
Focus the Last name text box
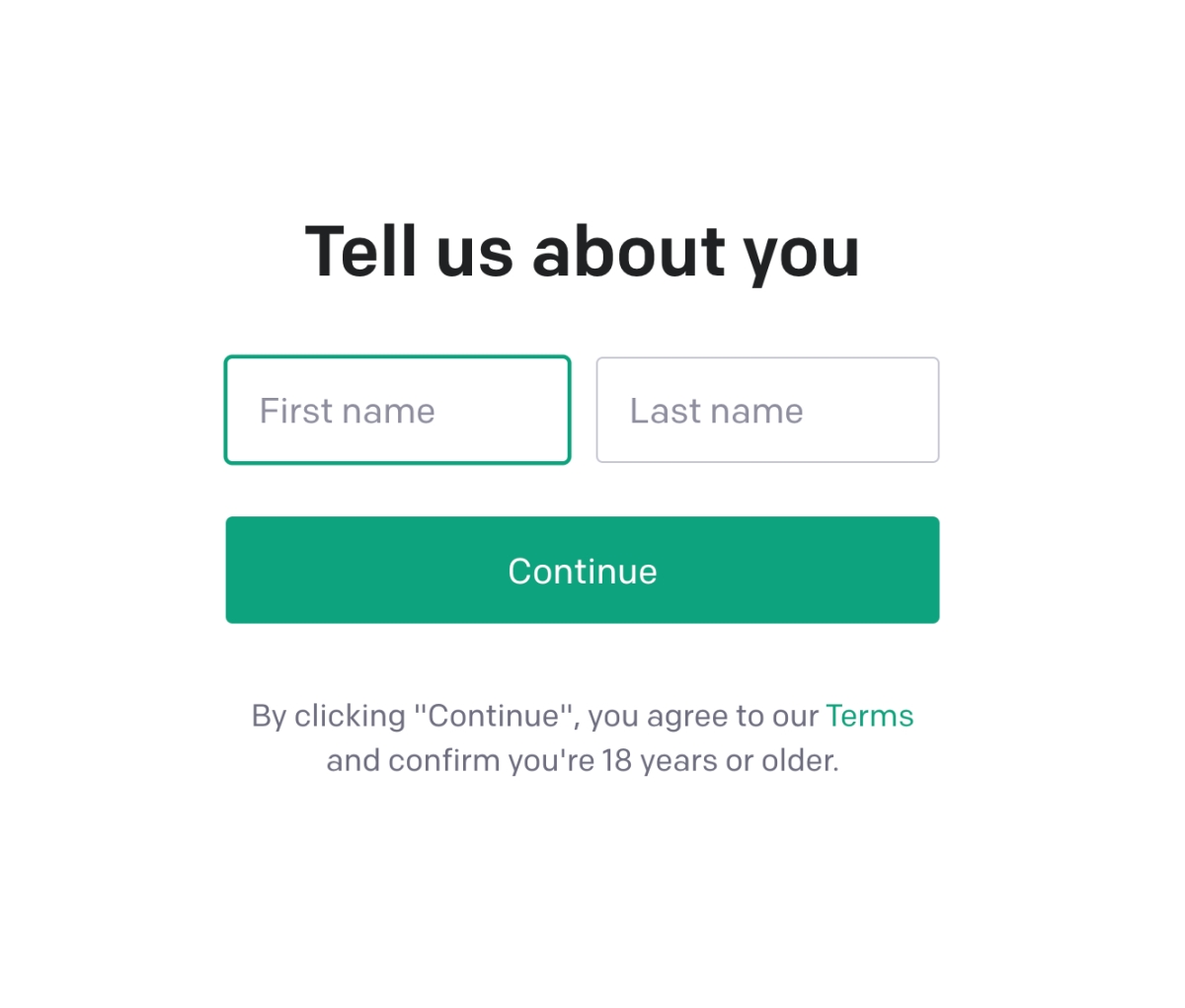pos(767,410)
